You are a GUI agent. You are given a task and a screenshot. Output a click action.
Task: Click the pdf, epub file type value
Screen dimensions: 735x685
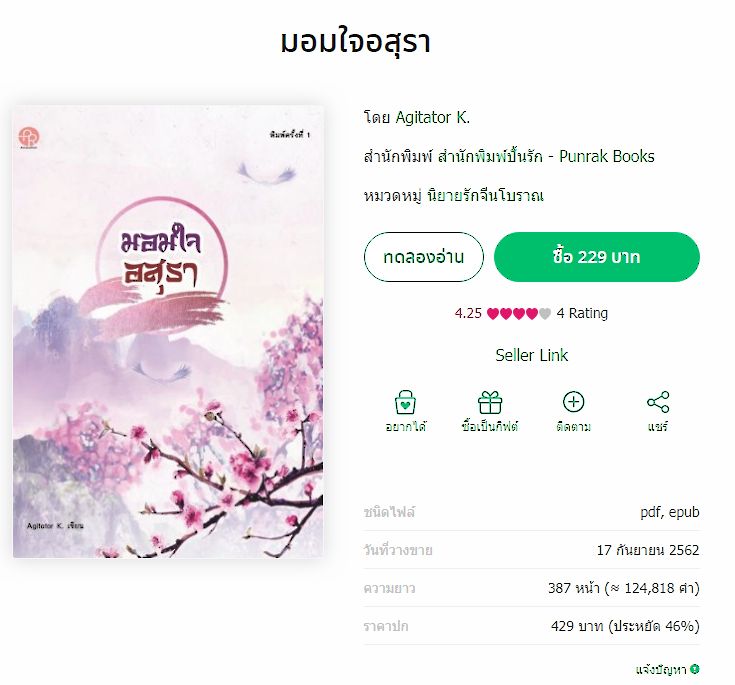670,512
